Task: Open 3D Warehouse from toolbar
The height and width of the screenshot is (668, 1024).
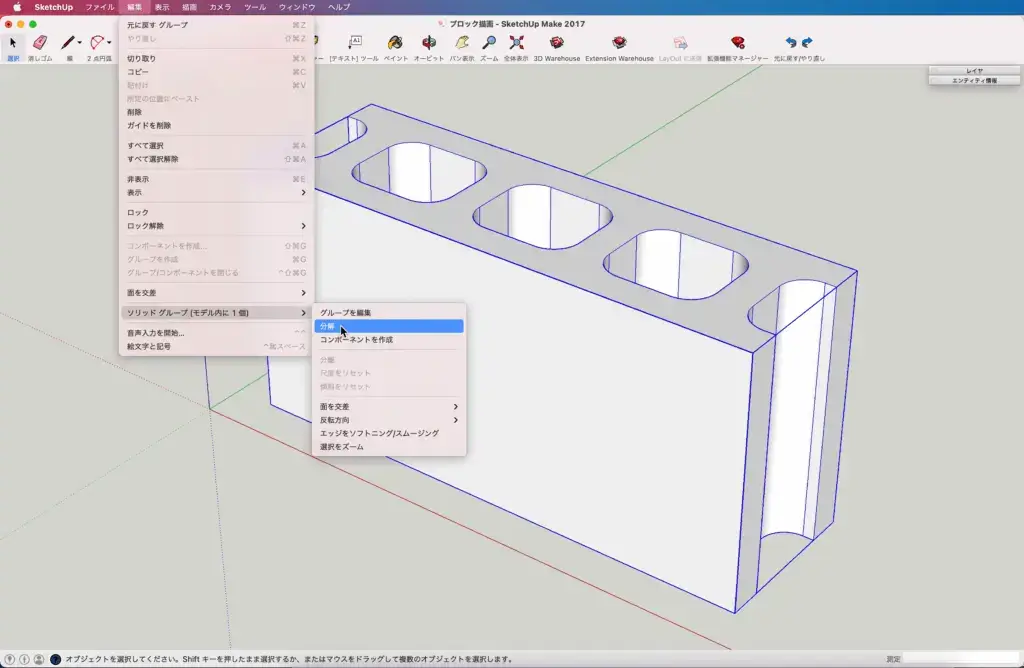Action: coord(556,43)
